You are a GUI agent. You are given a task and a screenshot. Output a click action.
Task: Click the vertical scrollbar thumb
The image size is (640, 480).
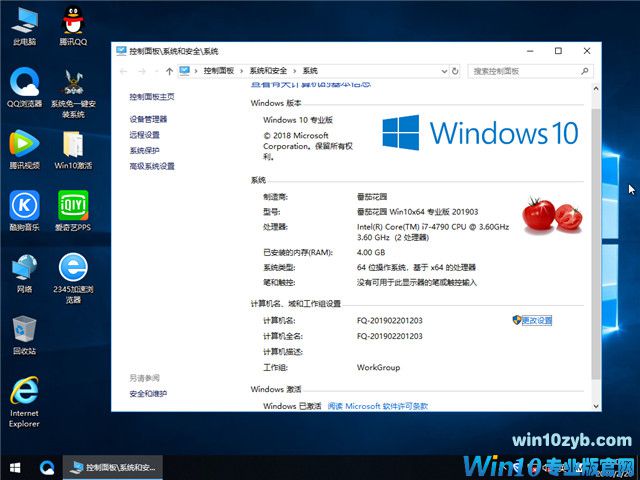pyautogui.click(x=596, y=244)
